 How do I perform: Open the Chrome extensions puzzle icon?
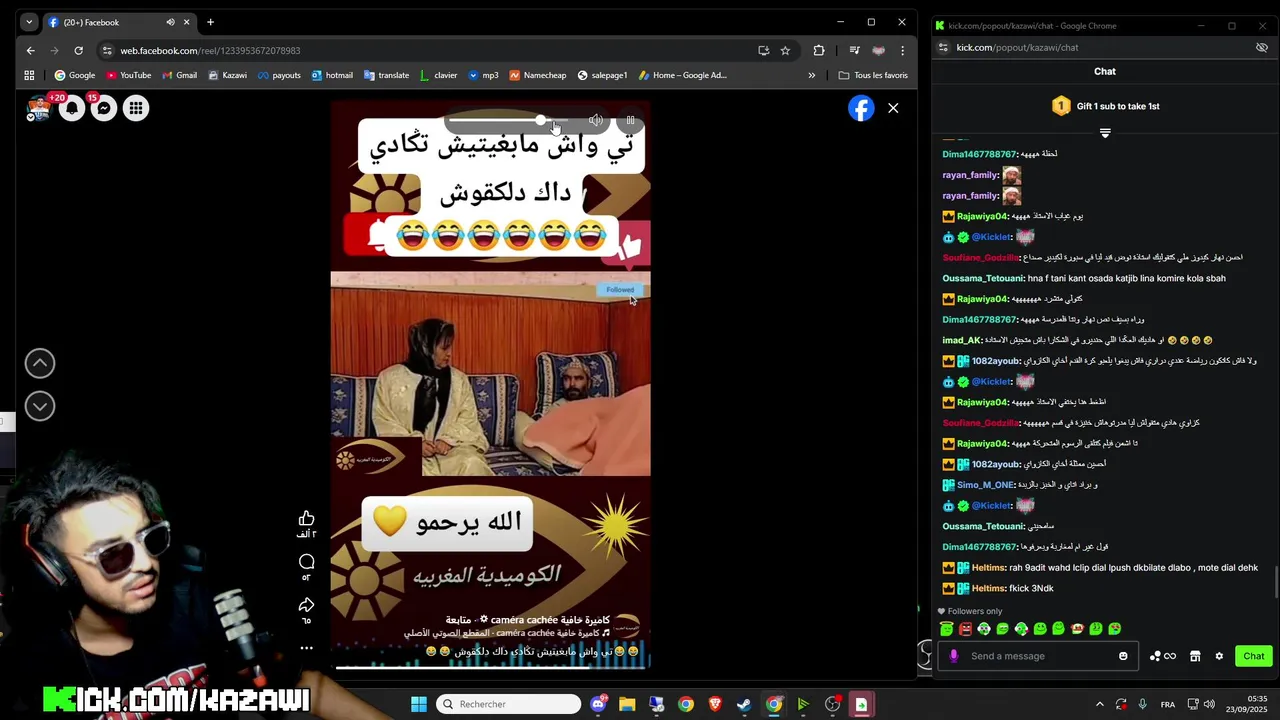coord(819,50)
